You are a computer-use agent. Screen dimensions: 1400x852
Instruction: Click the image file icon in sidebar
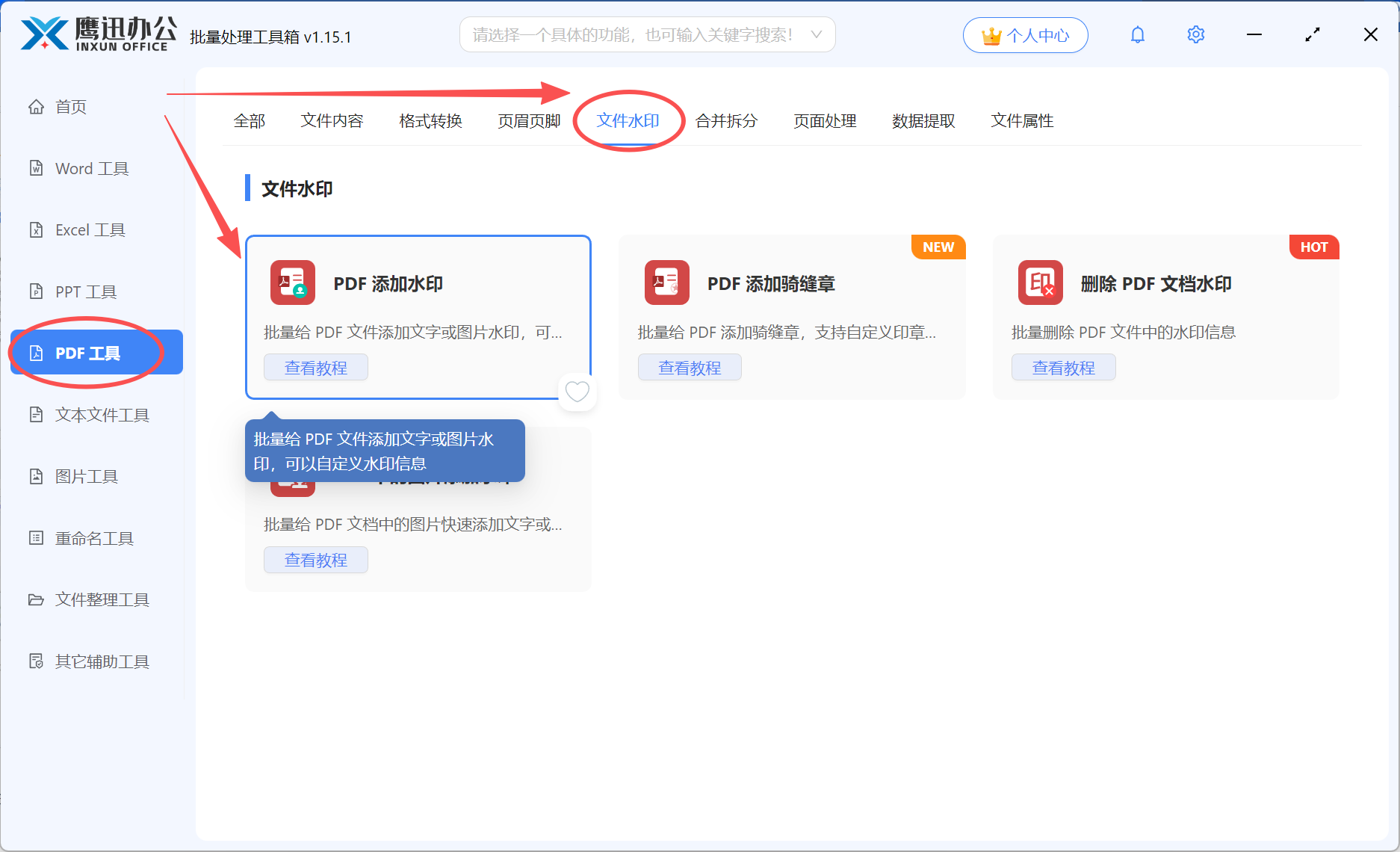coord(36,476)
